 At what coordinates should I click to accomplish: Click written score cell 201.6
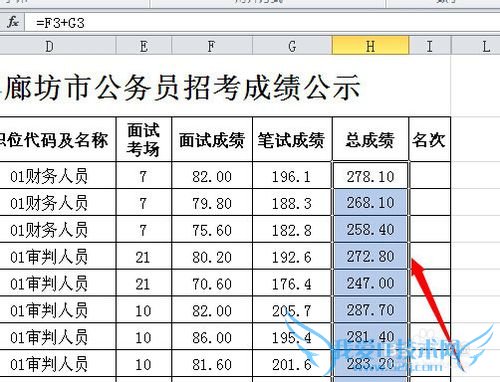coord(292,364)
